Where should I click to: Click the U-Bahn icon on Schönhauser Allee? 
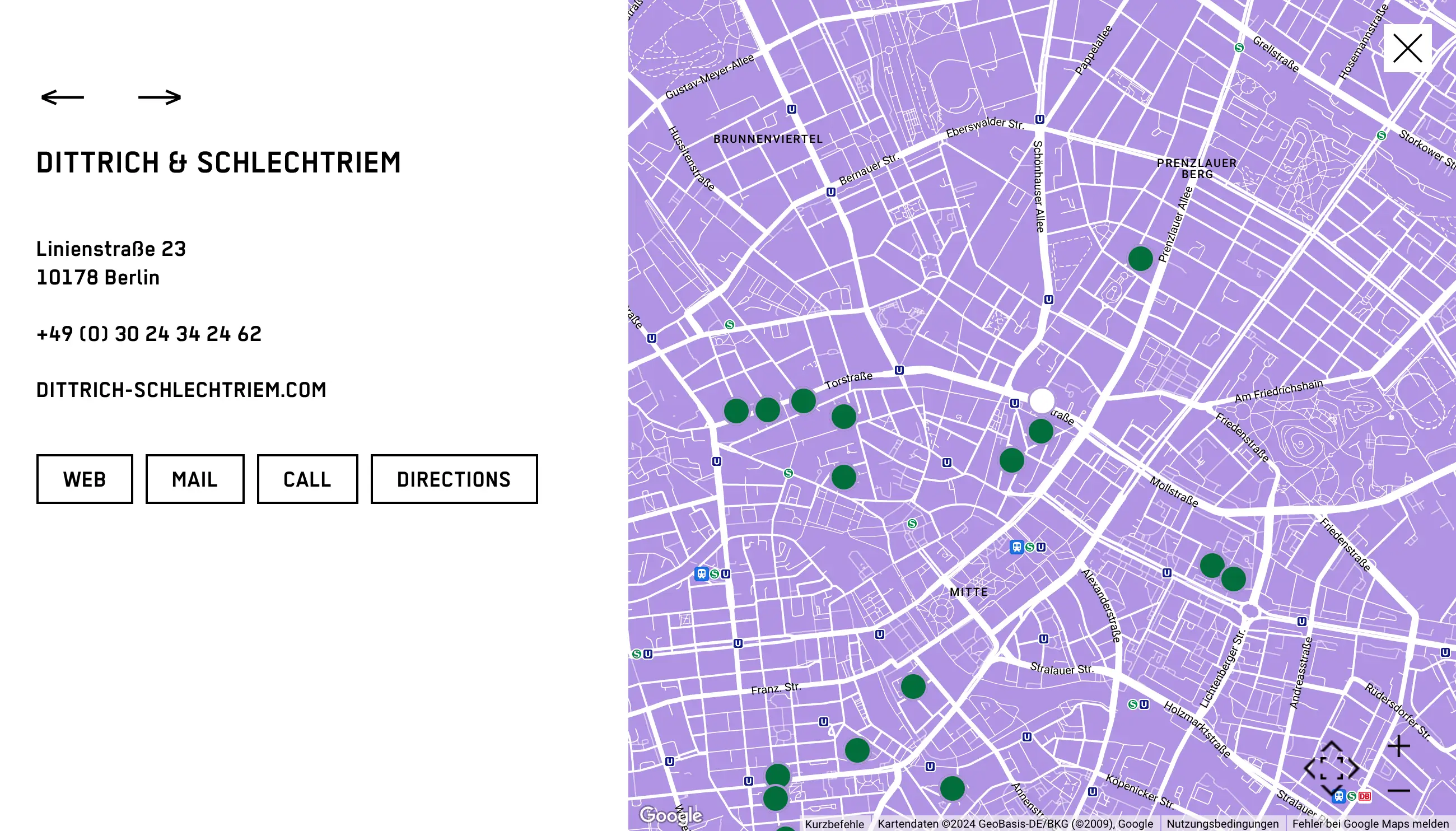tap(1048, 300)
